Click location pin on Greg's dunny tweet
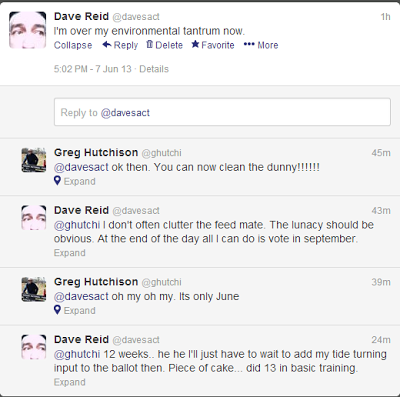Image resolution: width=400 pixels, height=397 pixels. (57, 181)
